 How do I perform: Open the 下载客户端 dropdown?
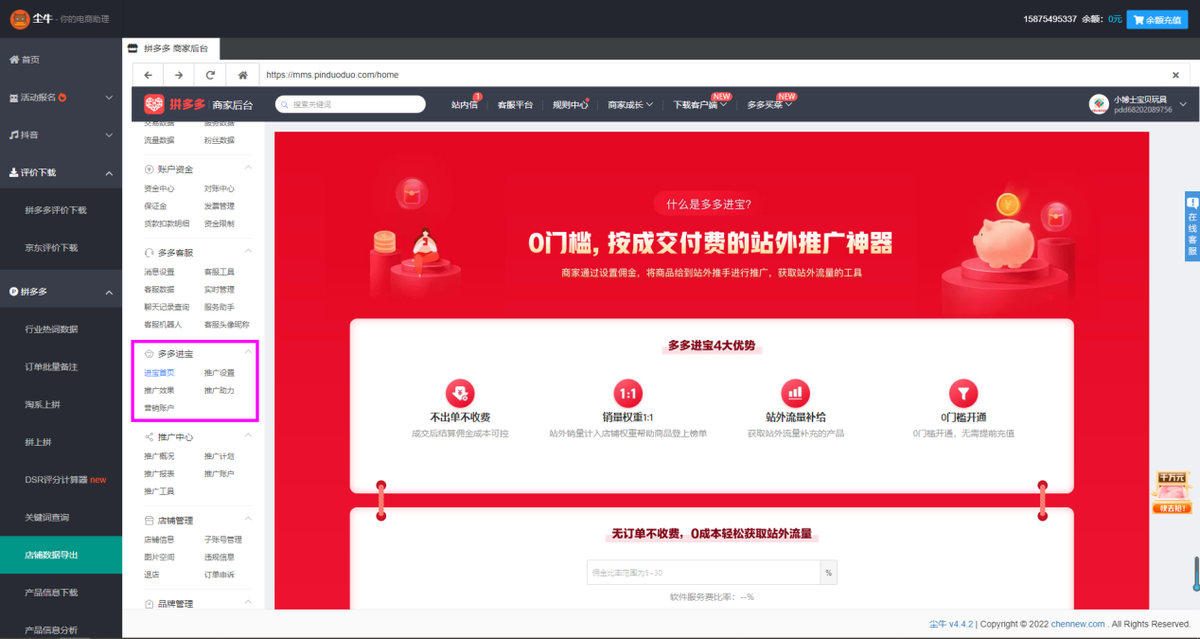[699, 104]
